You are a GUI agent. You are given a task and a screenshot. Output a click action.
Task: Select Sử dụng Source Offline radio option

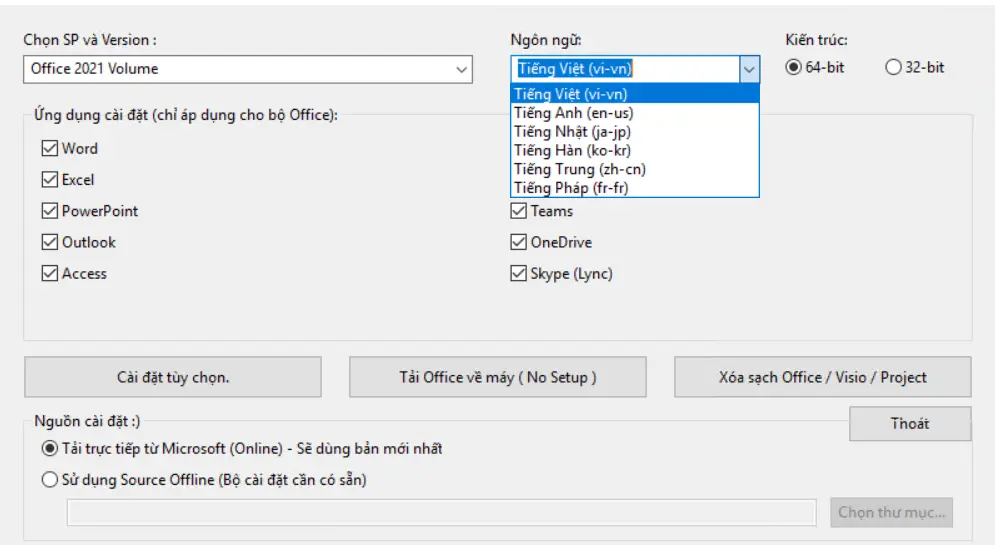pos(50,480)
